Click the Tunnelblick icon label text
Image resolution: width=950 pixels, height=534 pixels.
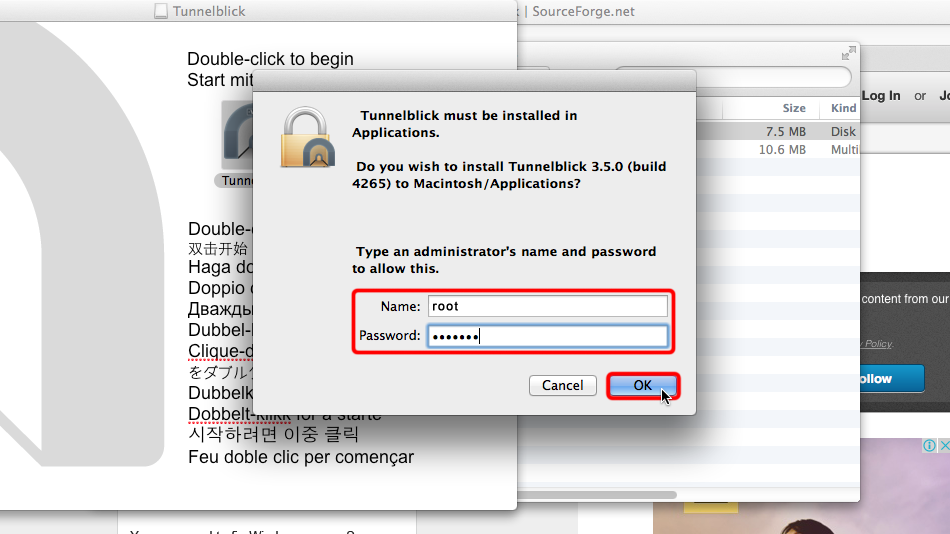[x=236, y=181]
